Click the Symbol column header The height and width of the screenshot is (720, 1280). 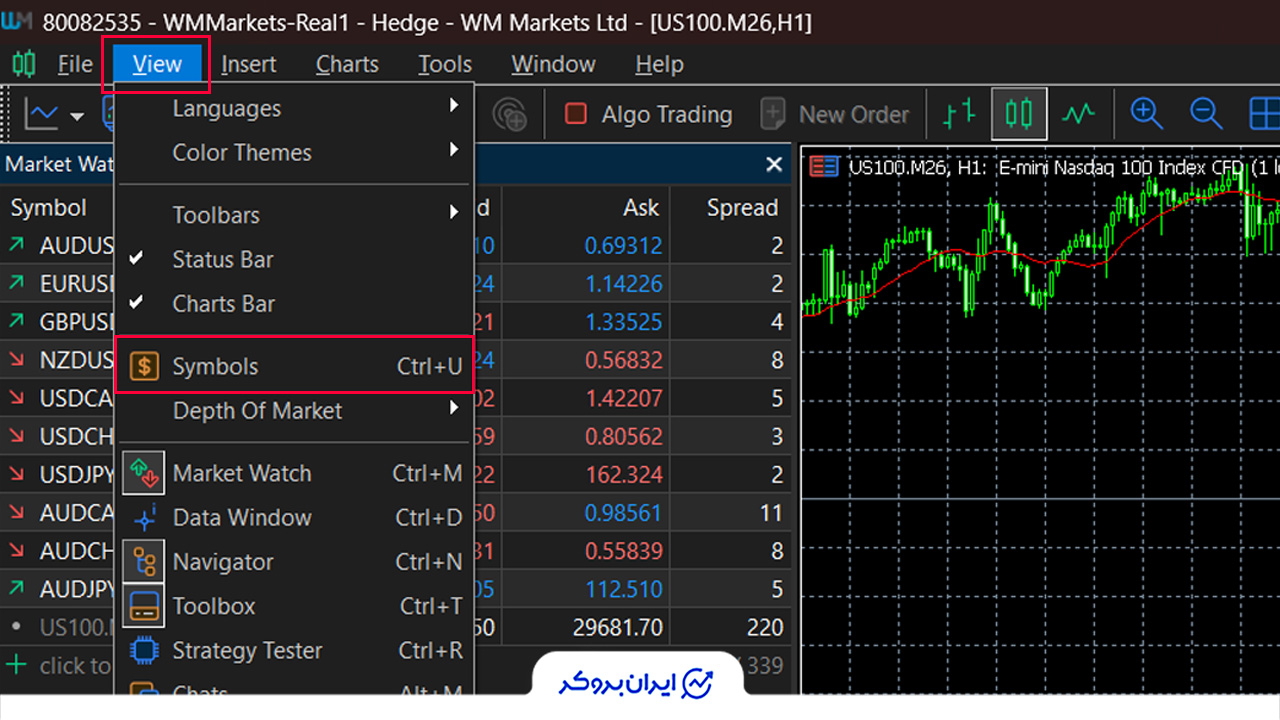click(x=49, y=207)
